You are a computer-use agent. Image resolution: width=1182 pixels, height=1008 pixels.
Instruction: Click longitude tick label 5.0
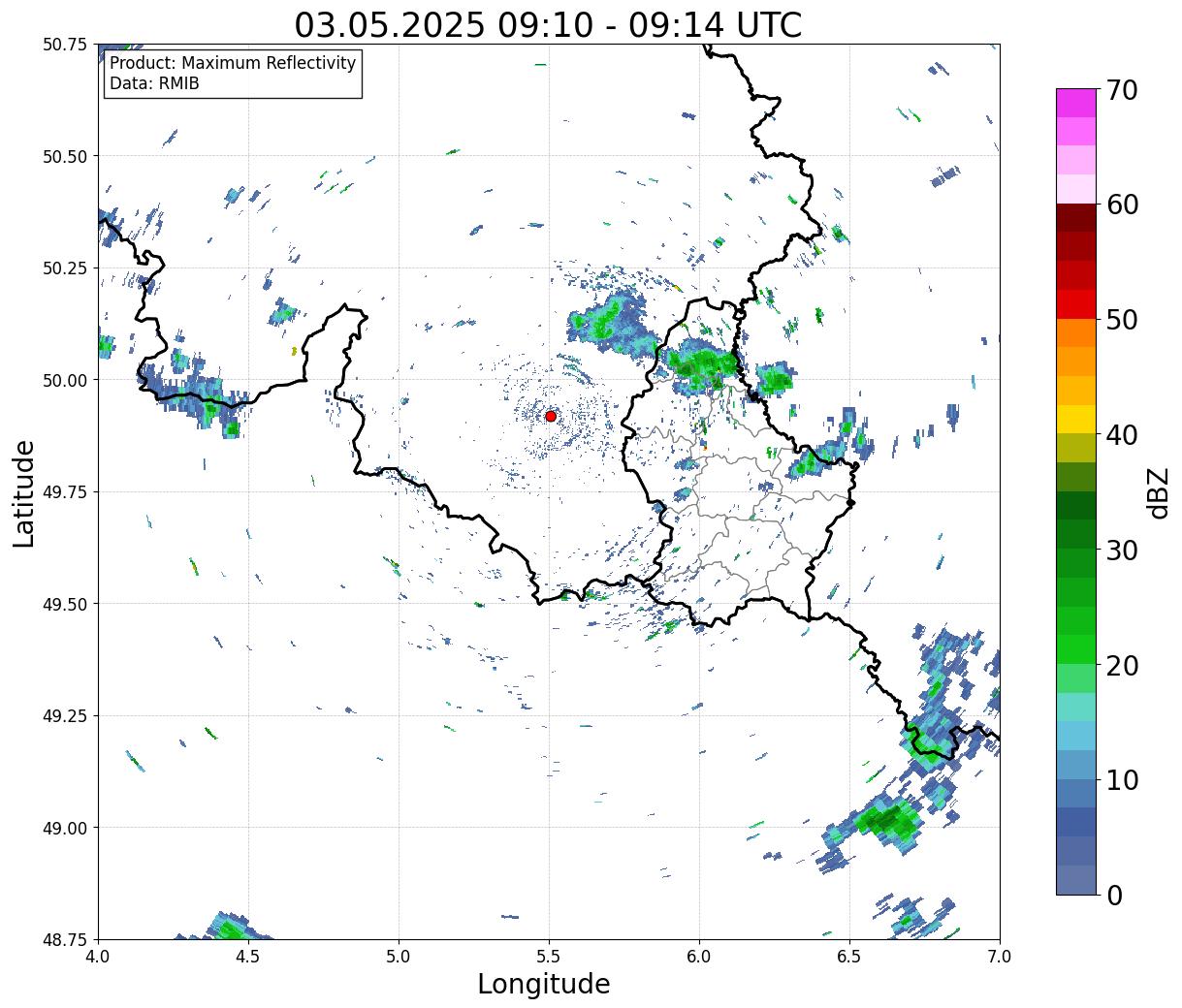pos(399,957)
